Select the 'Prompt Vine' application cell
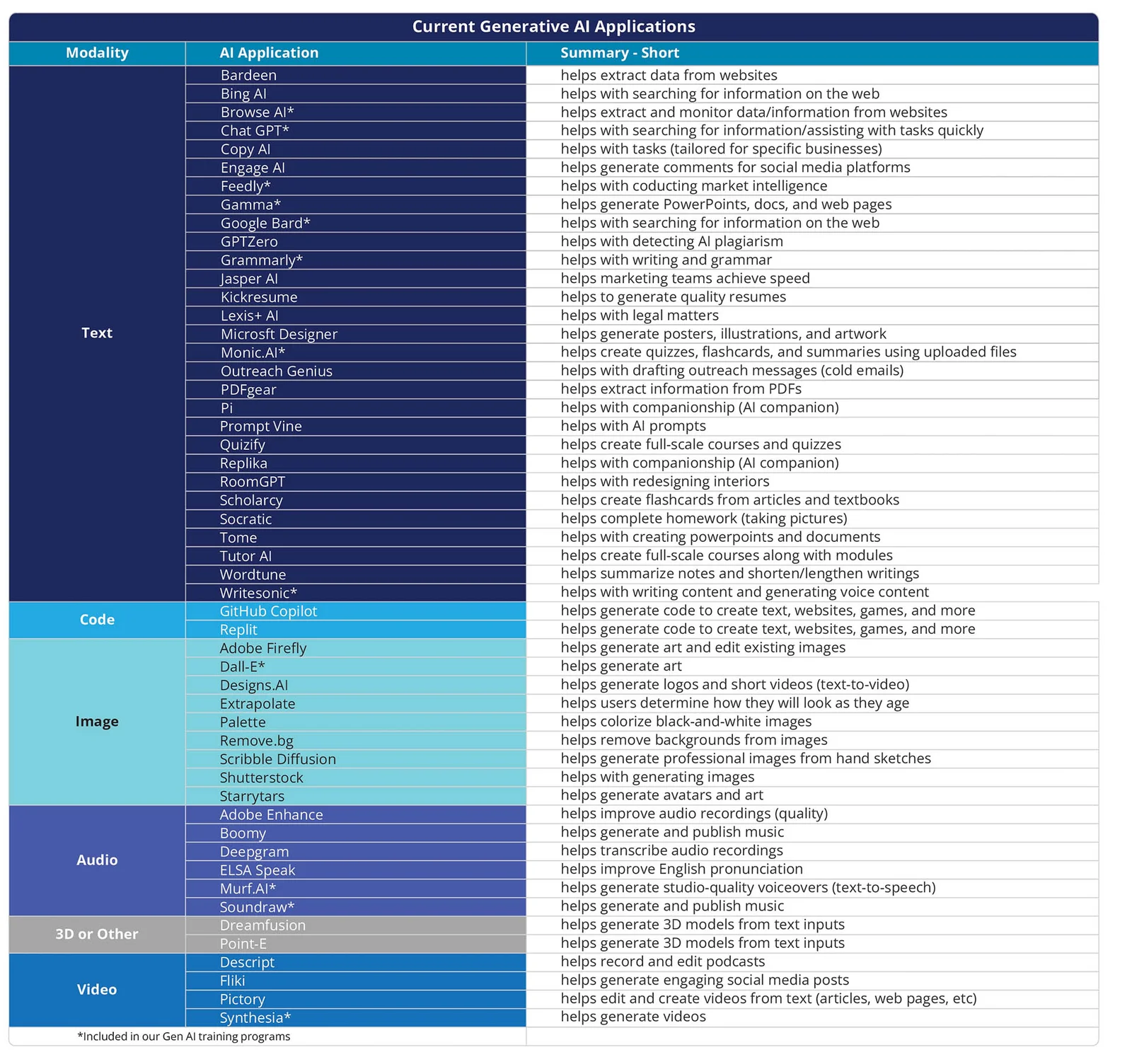Viewport: 1132px width, 1064px height. pos(356,426)
